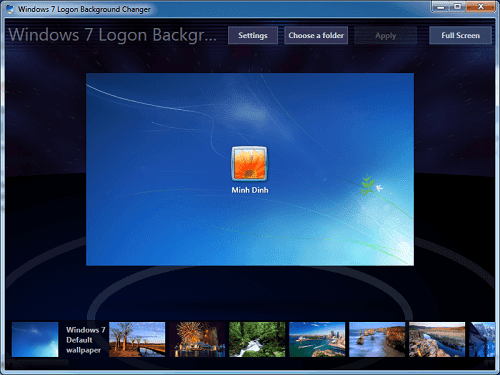Viewport: 500px width, 375px height.
Task: Open the Settings button
Action: tap(253, 35)
